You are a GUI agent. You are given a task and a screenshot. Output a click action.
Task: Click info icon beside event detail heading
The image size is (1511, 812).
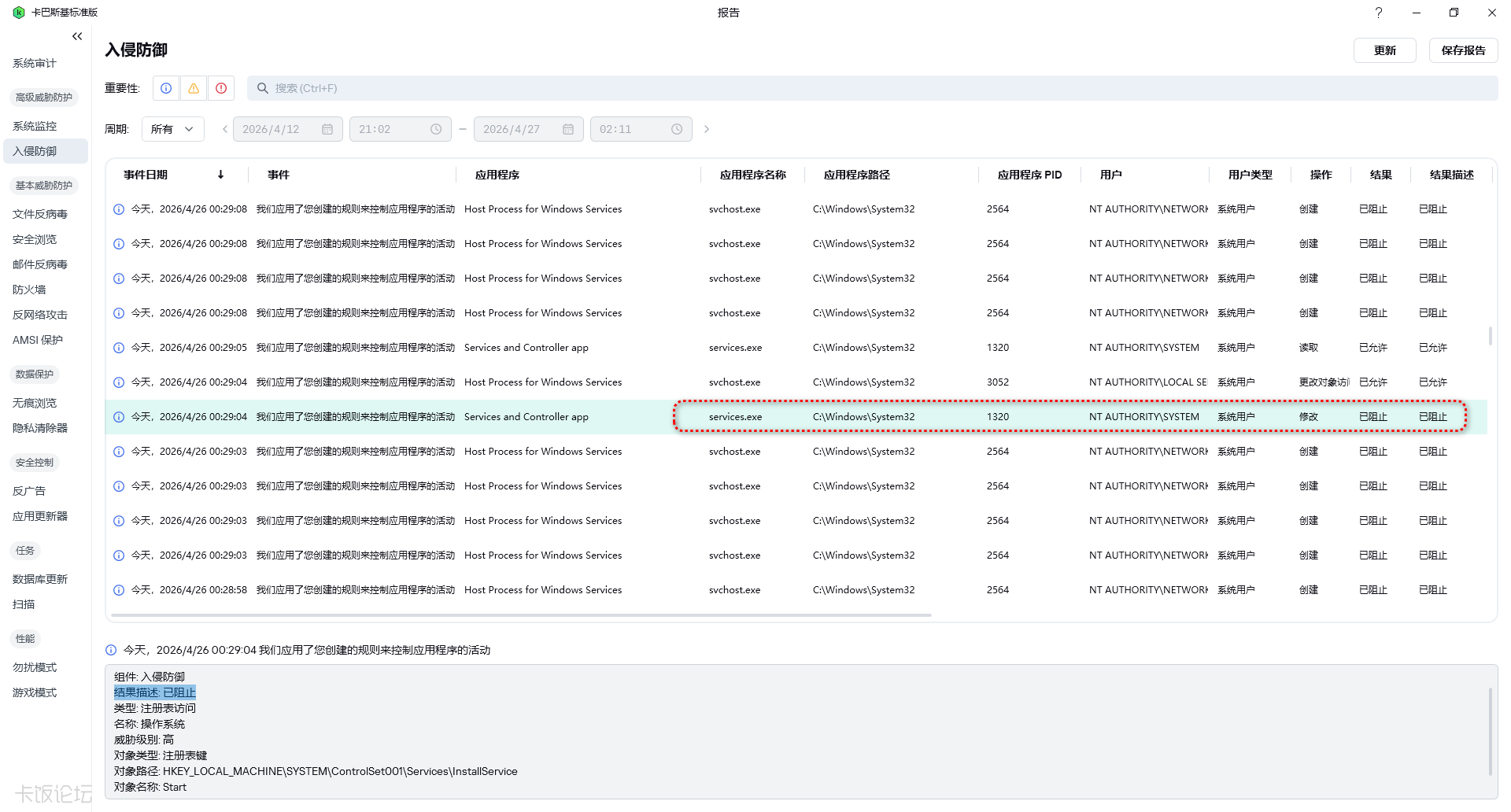coord(111,650)
